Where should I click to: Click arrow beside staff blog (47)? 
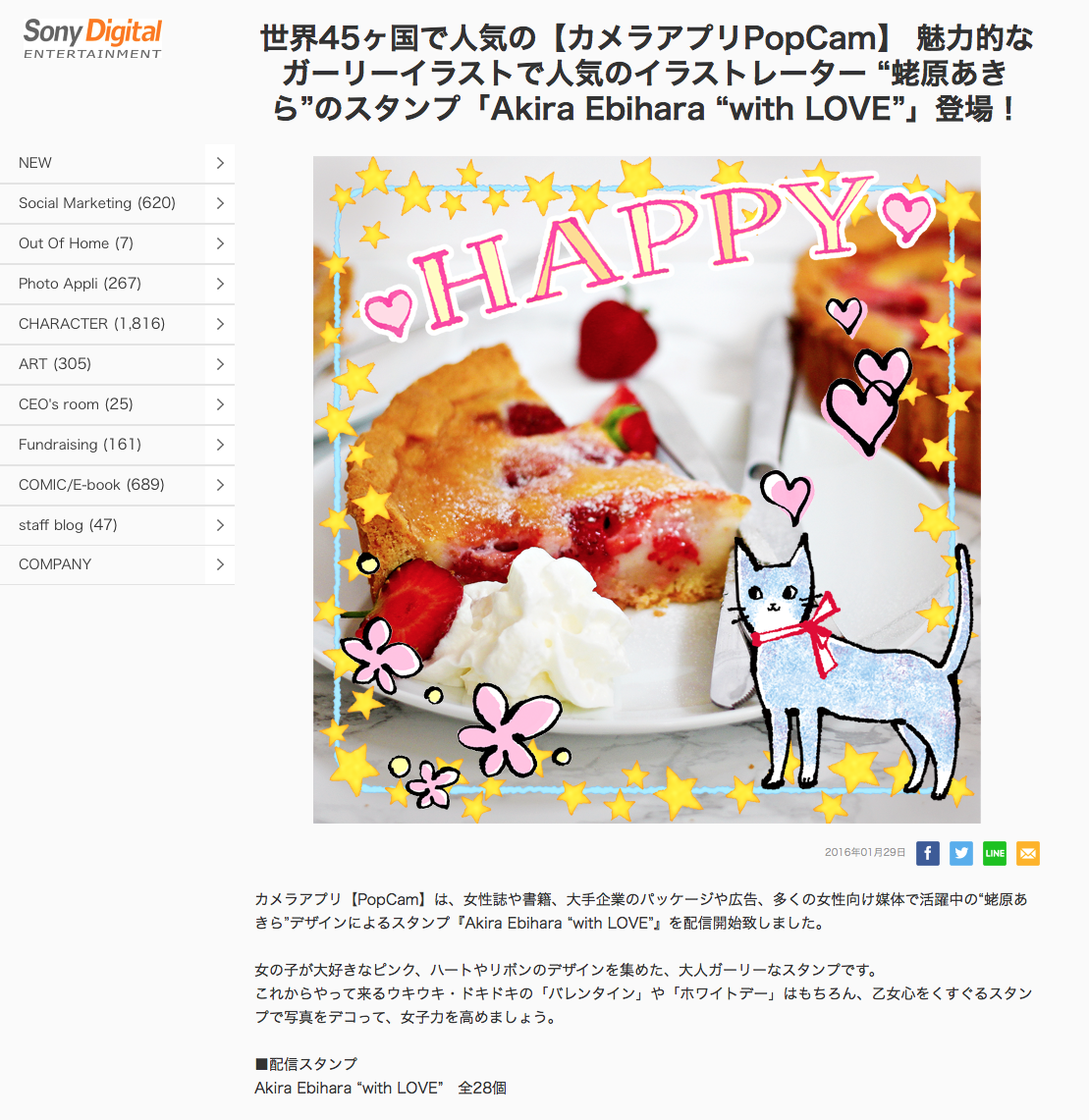click(220, 525)
